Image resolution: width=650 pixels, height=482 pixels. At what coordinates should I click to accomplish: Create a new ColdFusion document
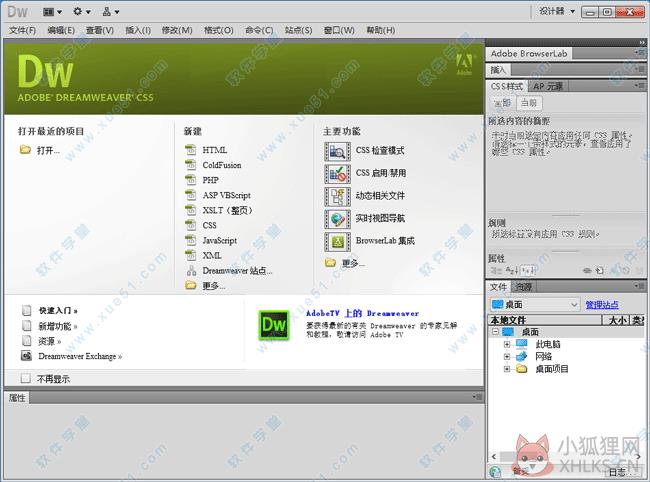222,165
